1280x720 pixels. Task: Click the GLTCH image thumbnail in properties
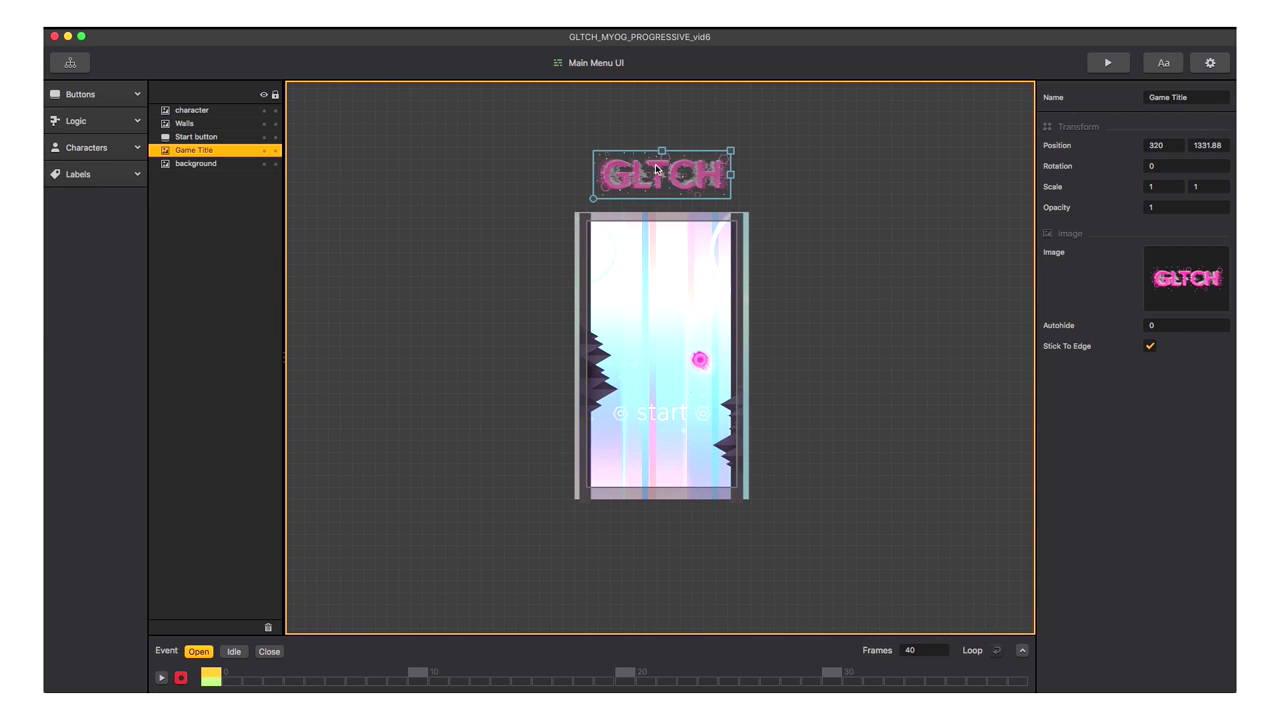point(1186,279)
